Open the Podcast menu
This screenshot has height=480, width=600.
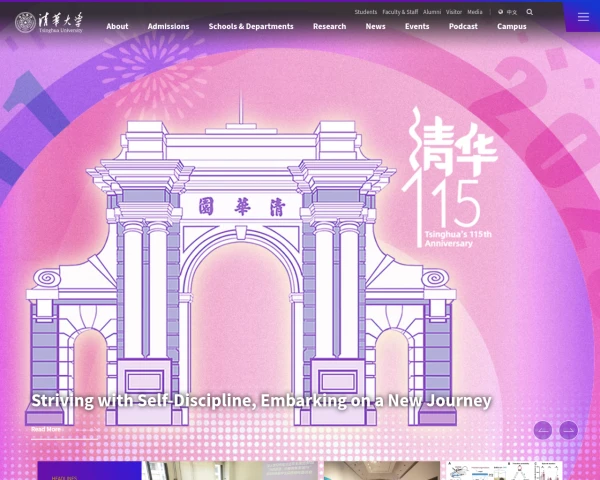coord(463,26)
